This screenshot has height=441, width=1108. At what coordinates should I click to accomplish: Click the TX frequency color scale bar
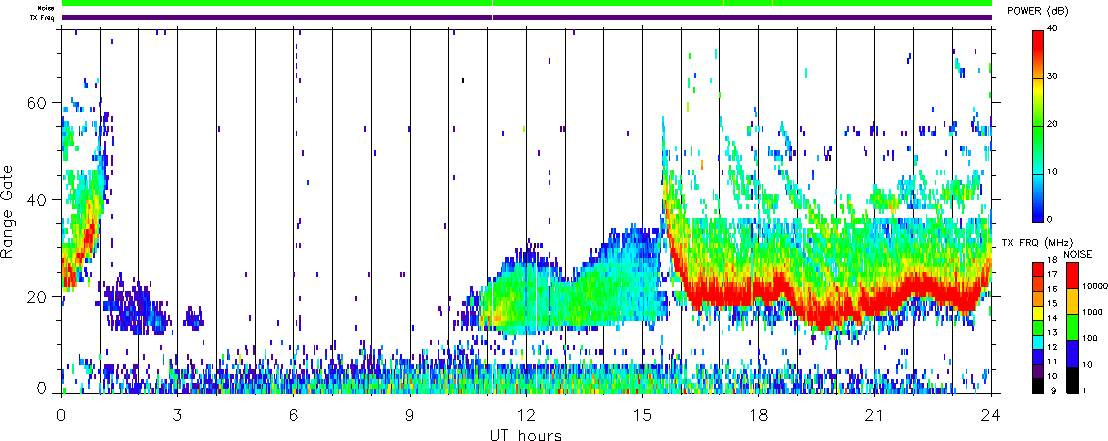pyautogui.click(x=1038, y=327)
